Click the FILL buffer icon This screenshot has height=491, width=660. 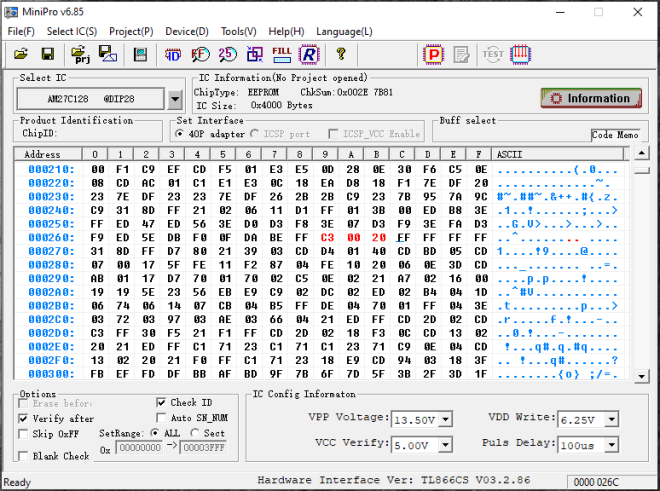282,54
